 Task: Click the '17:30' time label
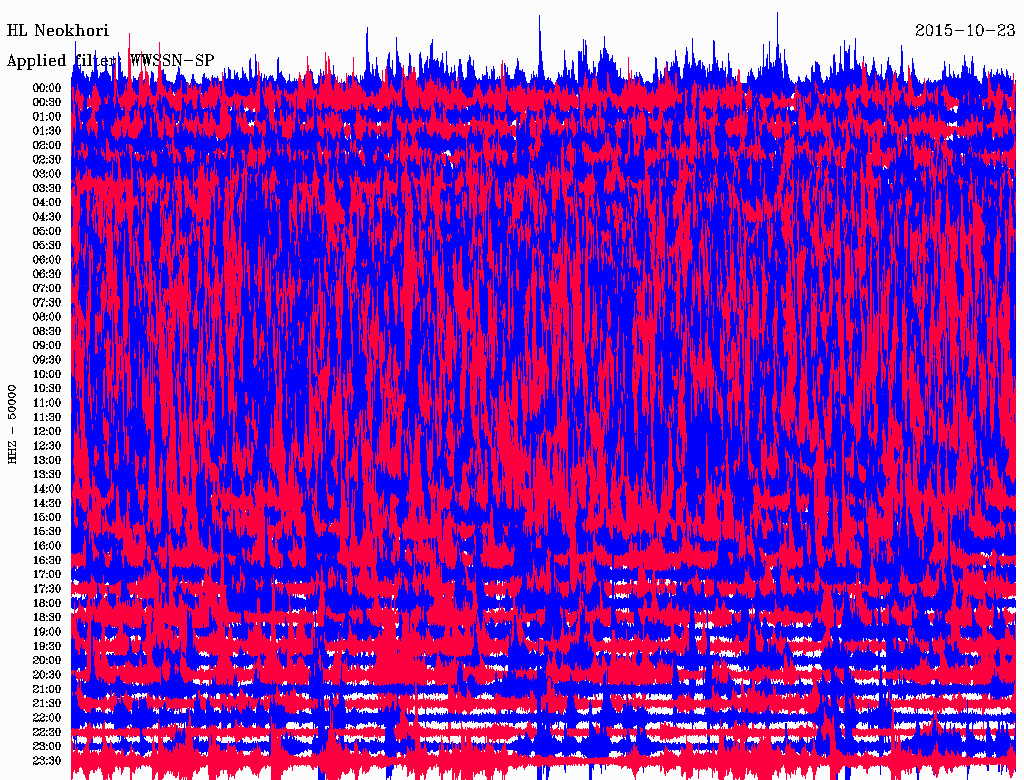[47, 589]
